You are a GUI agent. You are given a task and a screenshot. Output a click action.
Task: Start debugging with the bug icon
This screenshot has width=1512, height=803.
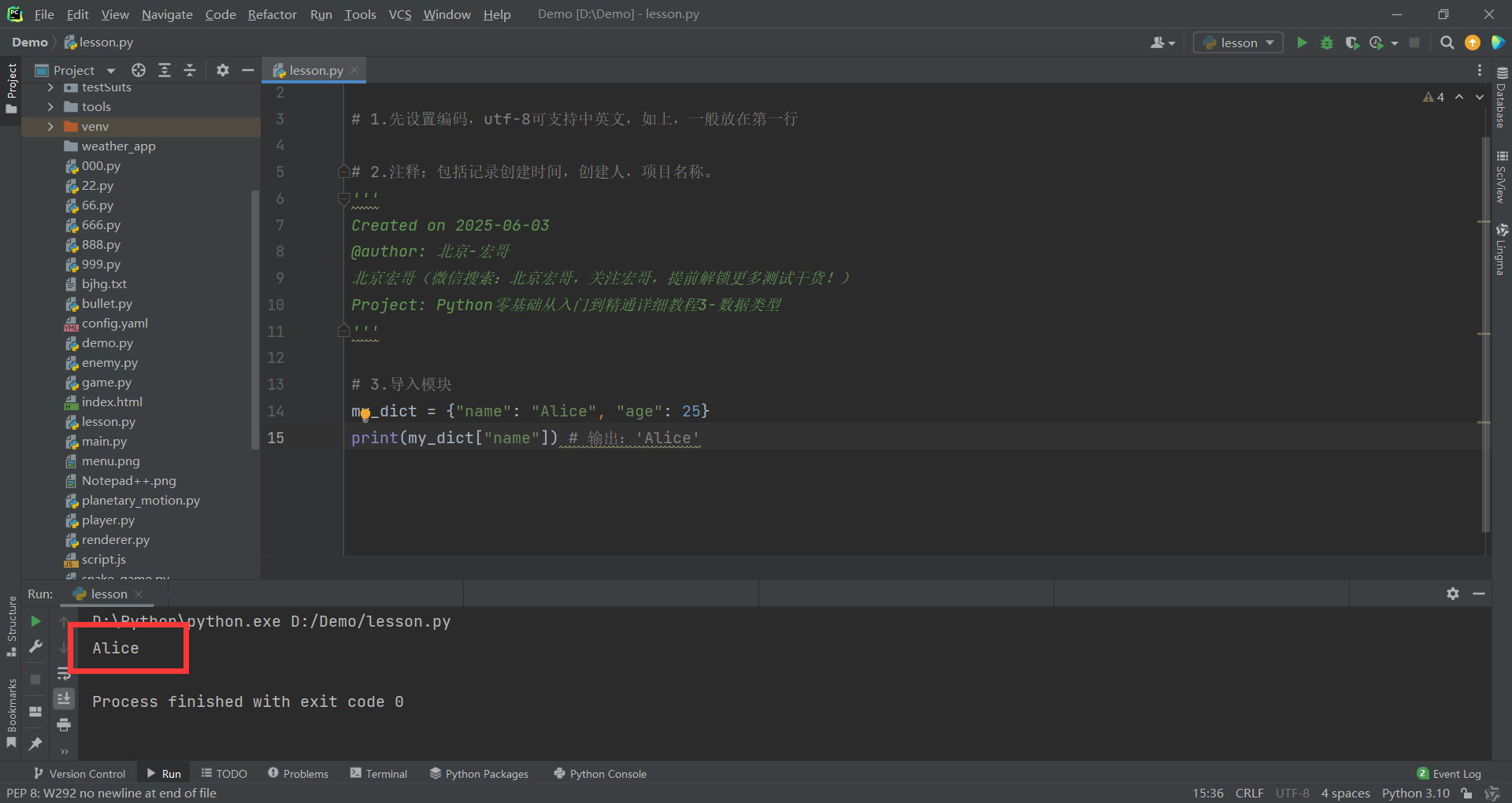coord(1327,43)
